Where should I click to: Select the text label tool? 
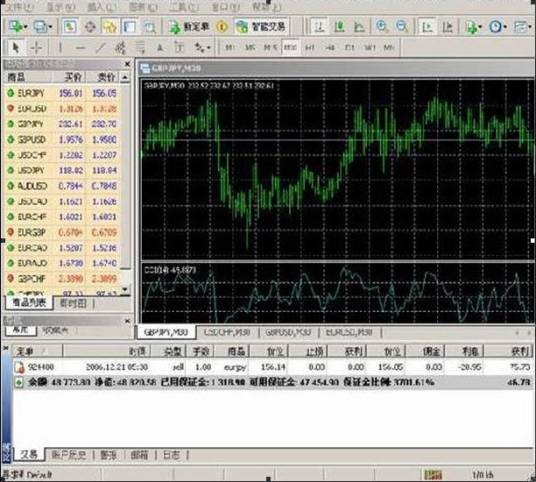(x=179, y=48)
